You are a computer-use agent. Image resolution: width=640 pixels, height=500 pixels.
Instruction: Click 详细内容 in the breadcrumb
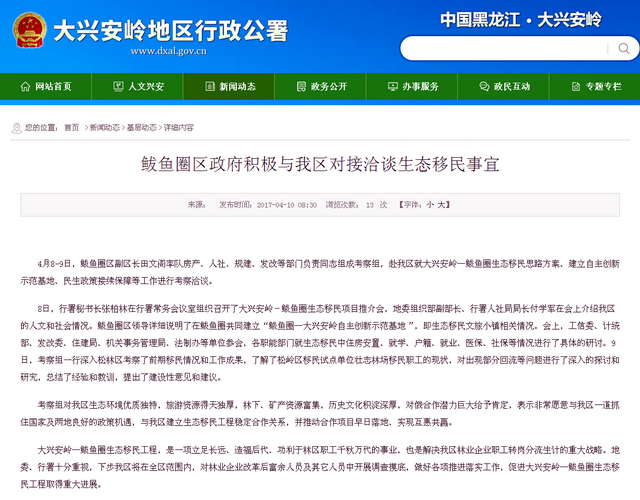179,128
